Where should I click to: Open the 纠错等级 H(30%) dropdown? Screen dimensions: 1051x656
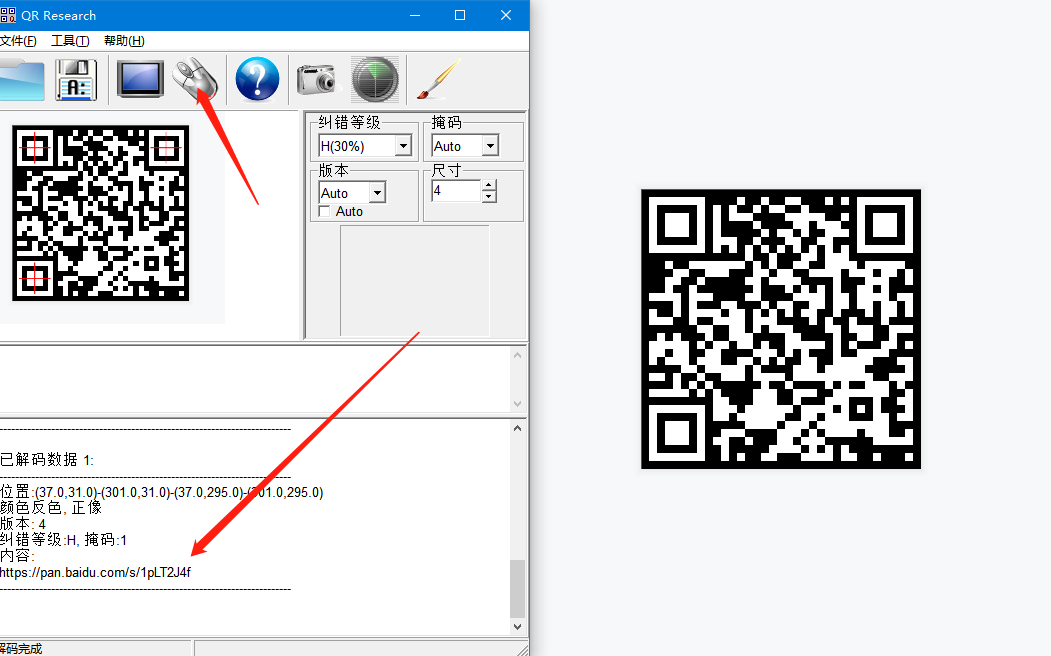[403, 146]
